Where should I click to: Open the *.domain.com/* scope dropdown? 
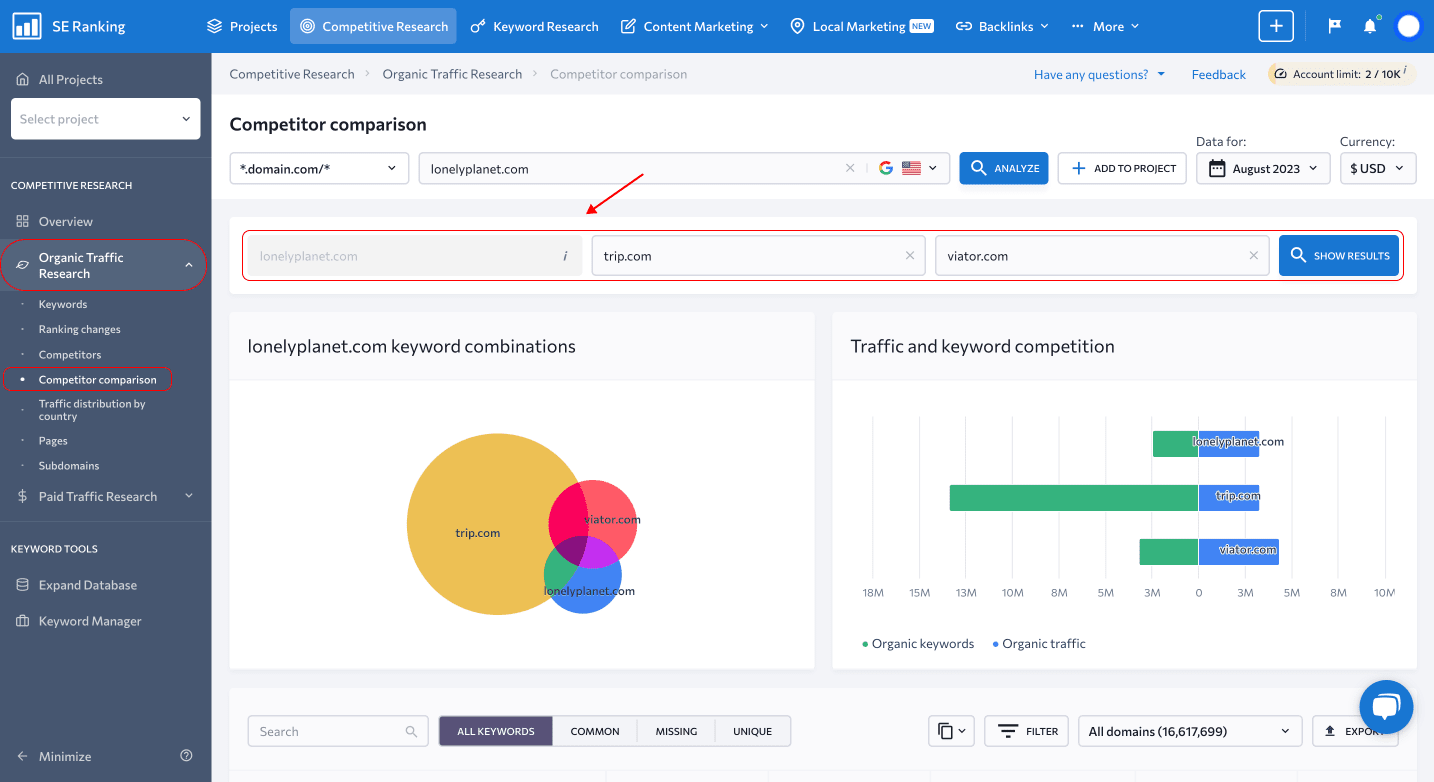point(319,168)
